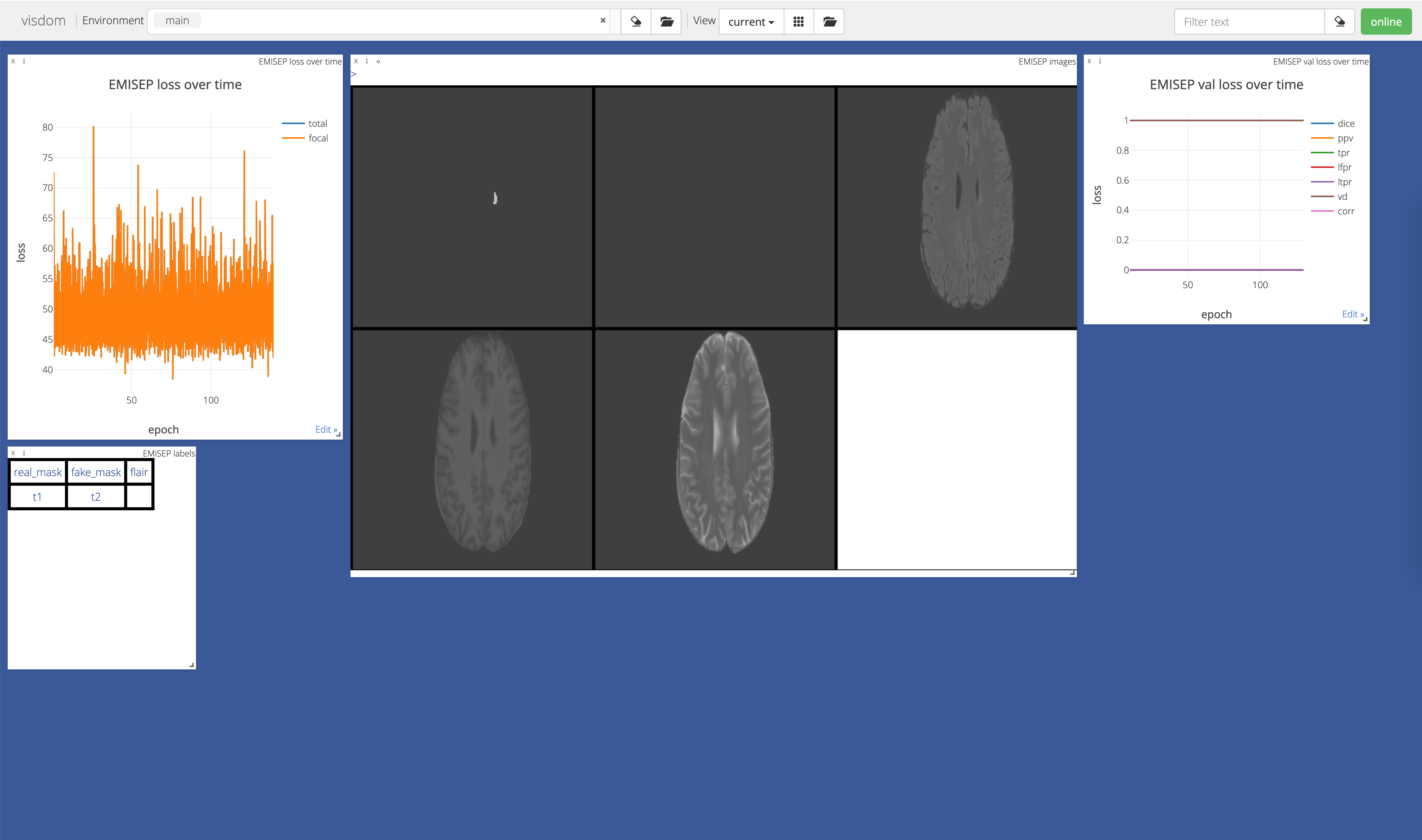The width and height of the screenshot is (1422, 840).
Task: Open the current view dropdown
Action: tap(751, 22)
